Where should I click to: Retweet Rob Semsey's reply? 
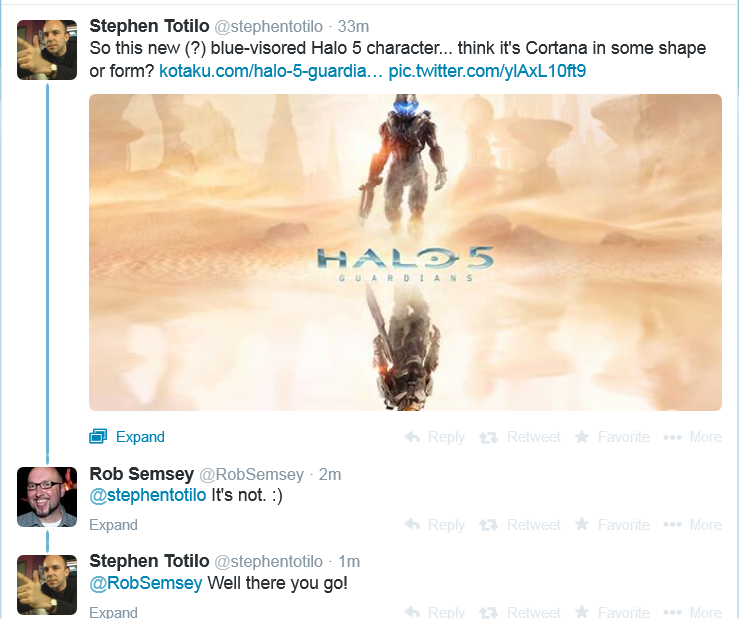pos(520,525)
